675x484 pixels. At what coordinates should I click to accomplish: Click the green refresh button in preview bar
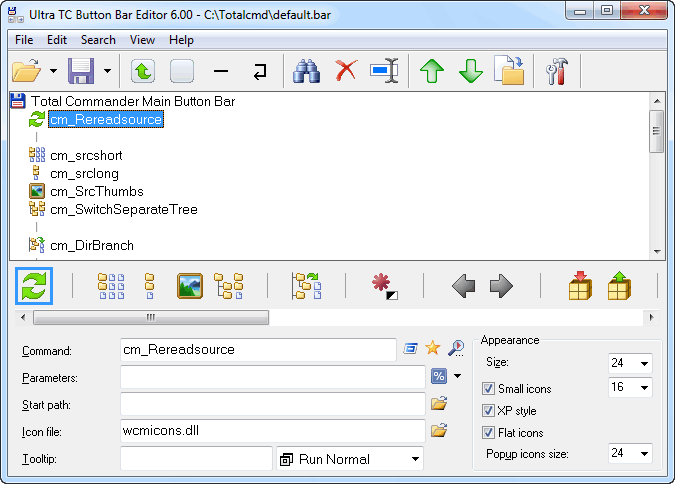coord(34,286)
